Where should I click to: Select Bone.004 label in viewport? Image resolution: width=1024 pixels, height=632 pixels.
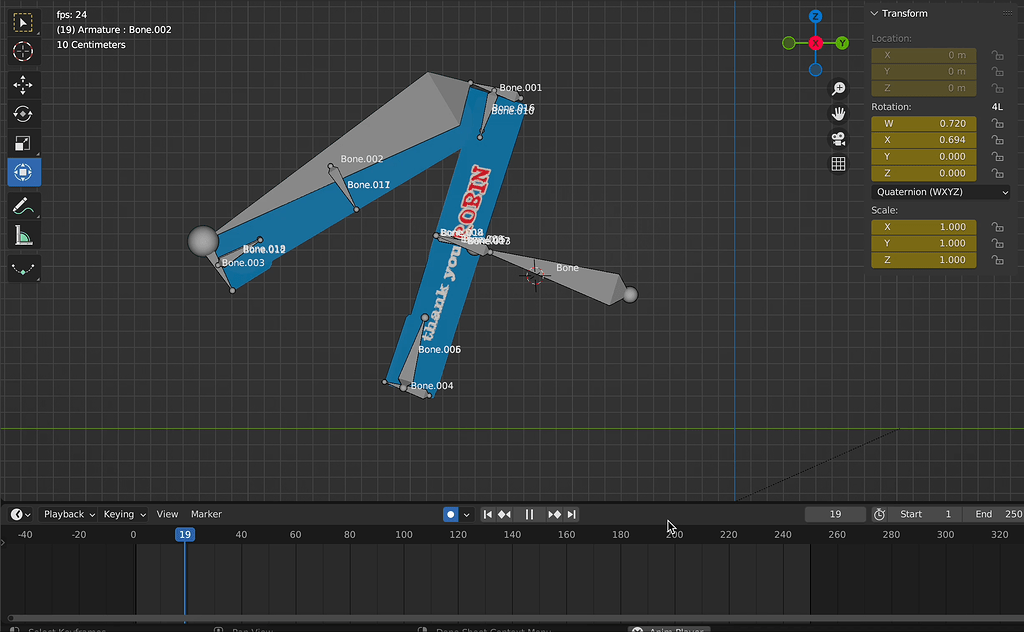[432, 386]
